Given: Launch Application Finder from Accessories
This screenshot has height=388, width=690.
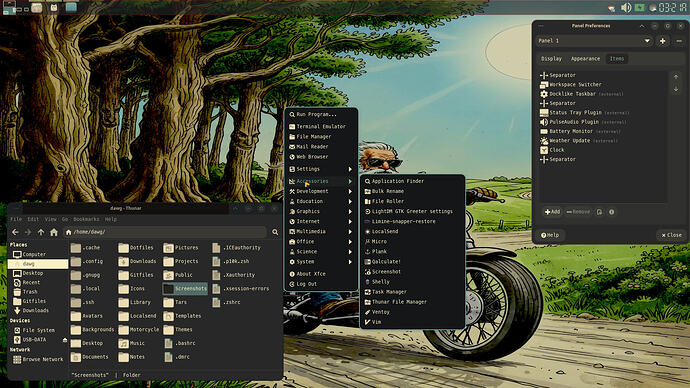Looking at the screenshot, I should pyautogui.click(x=412, y=181).
